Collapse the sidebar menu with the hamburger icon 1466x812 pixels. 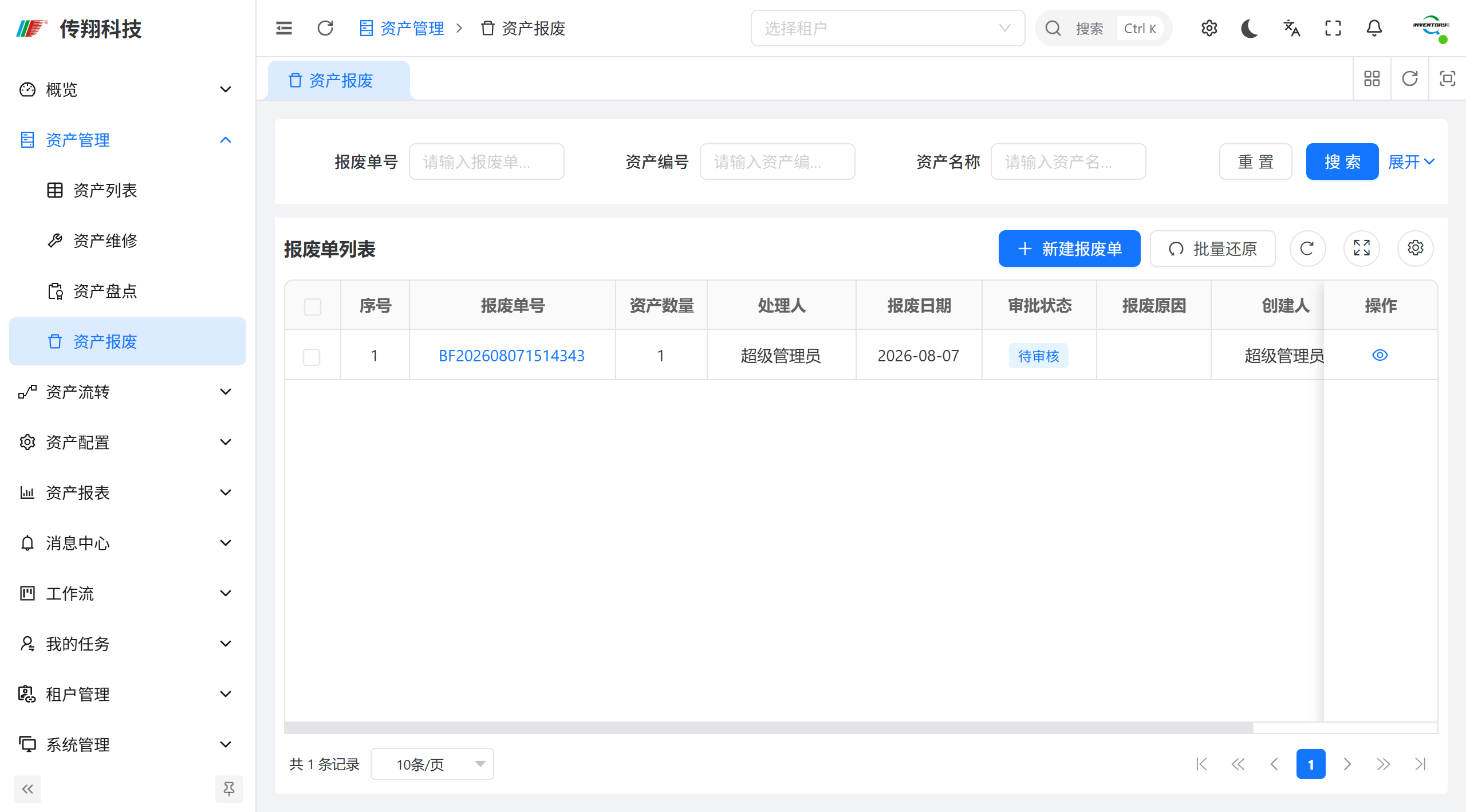(x=284, y=28)
